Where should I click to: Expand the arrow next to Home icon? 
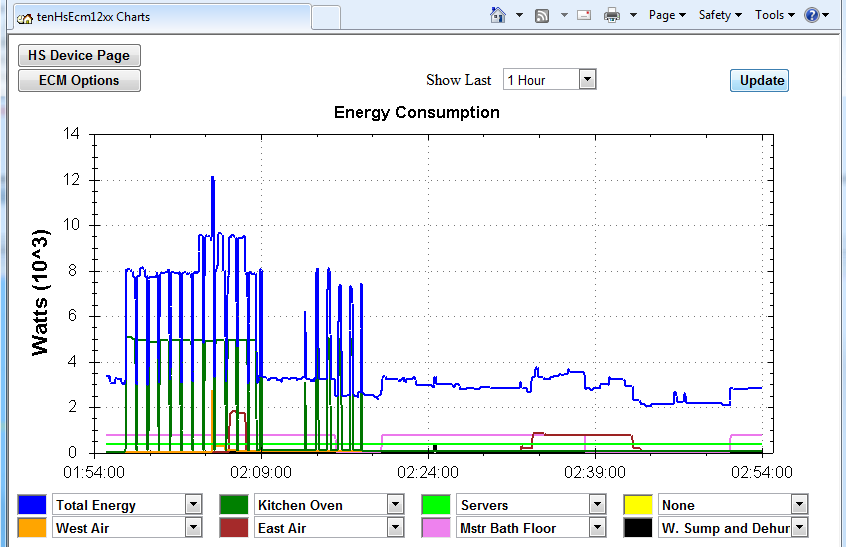[520, 15]
